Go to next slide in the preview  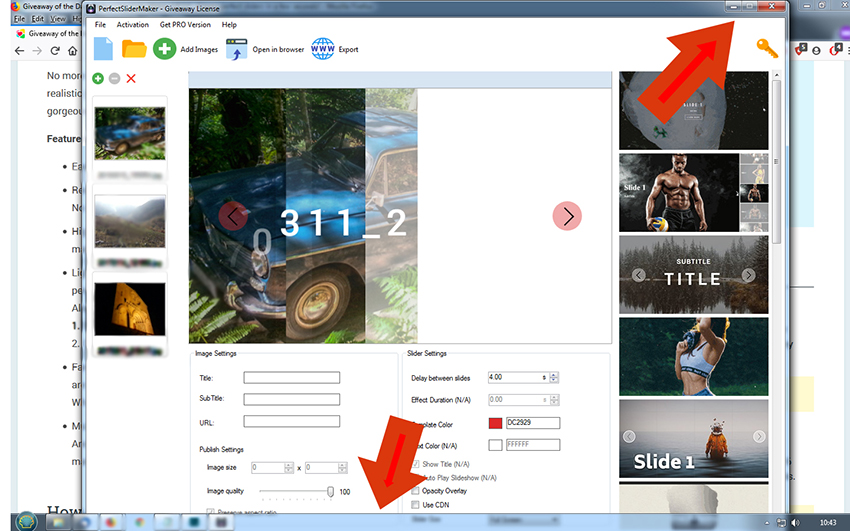pyautogui.click(x=567, y=216)
